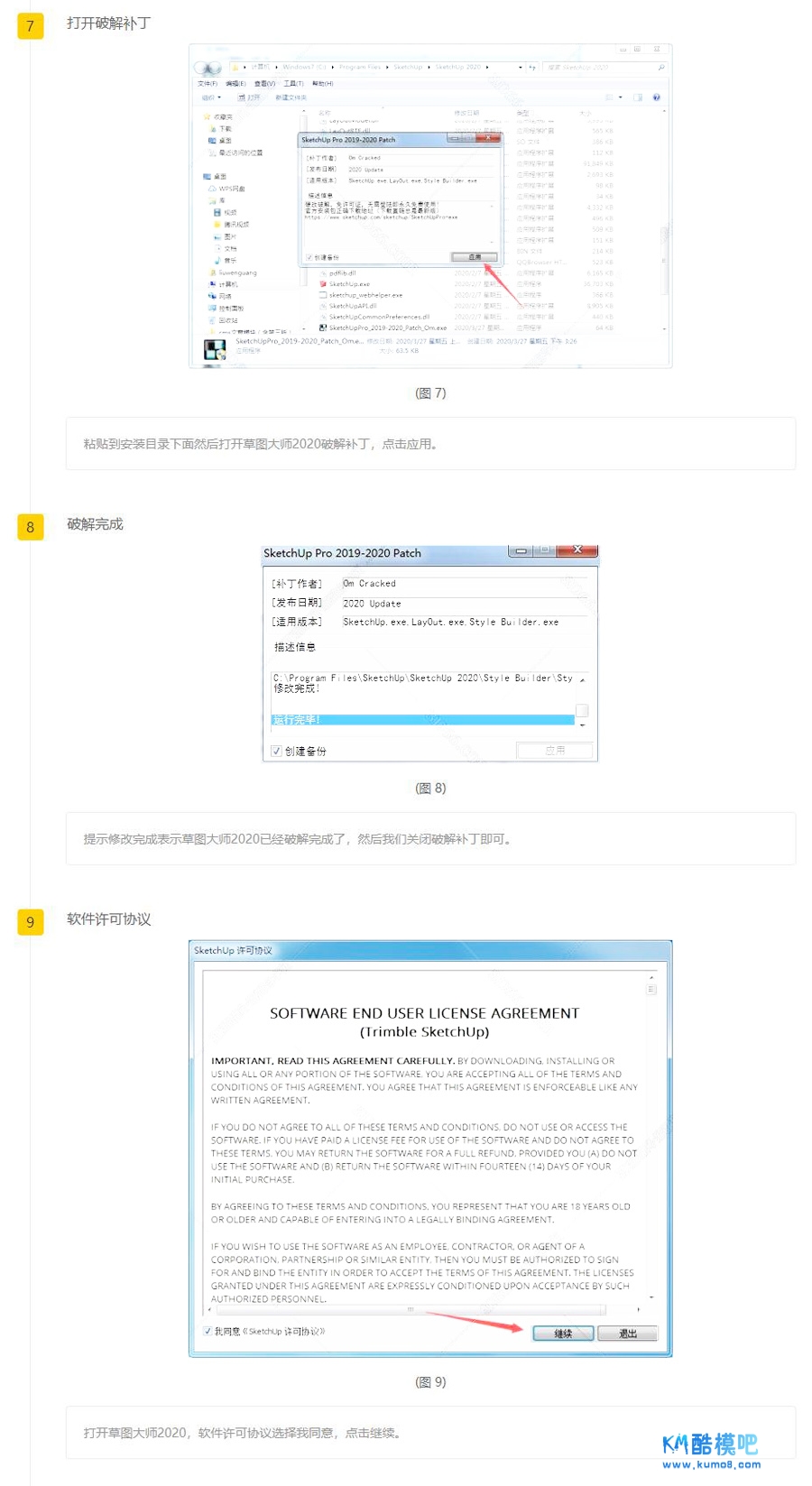Select 收藏夹 in the Explorer sidebar
This screenshot has height=1486, width=812.
click(218, 117)
